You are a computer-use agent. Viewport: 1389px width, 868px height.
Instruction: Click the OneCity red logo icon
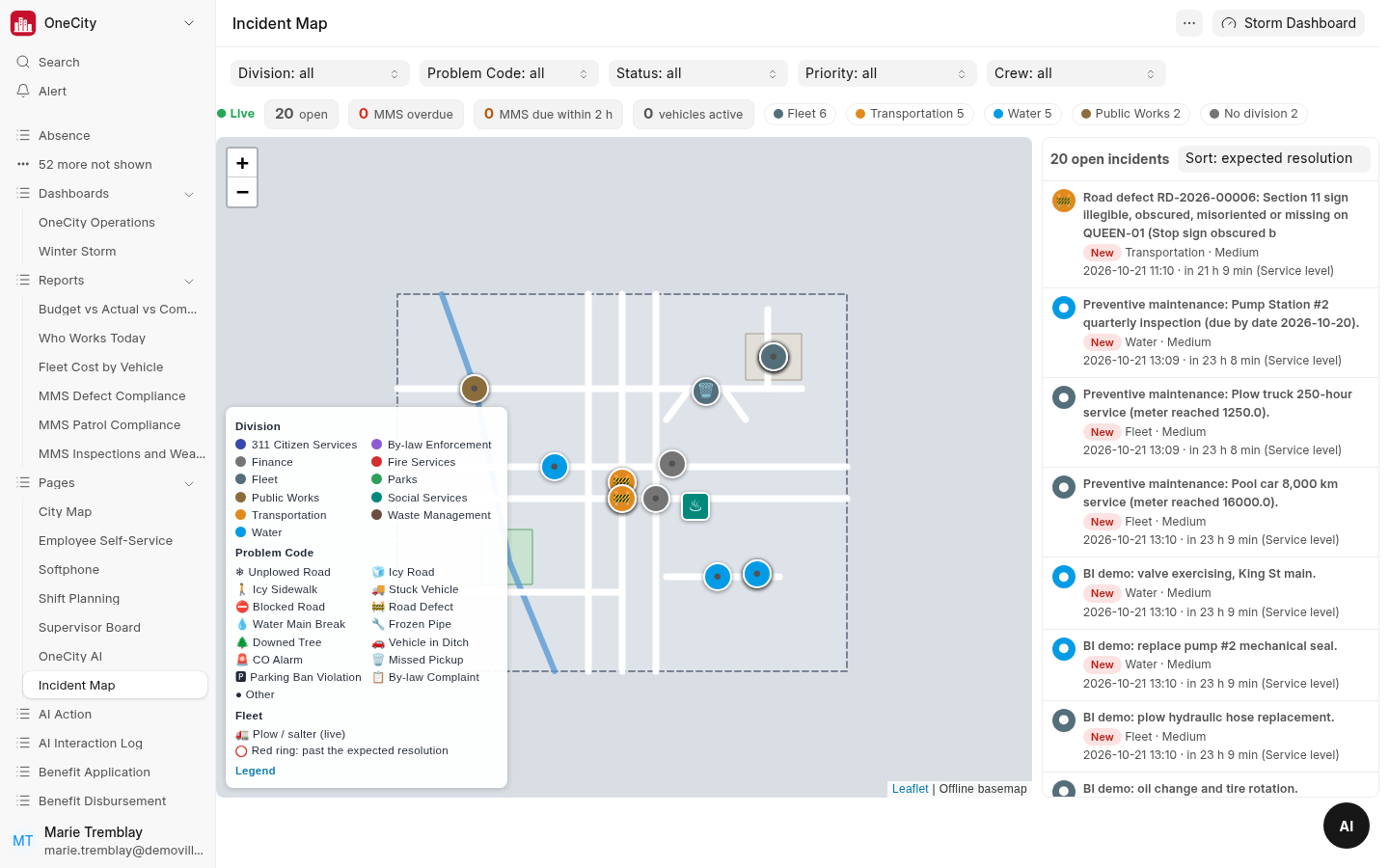[23, 23]
